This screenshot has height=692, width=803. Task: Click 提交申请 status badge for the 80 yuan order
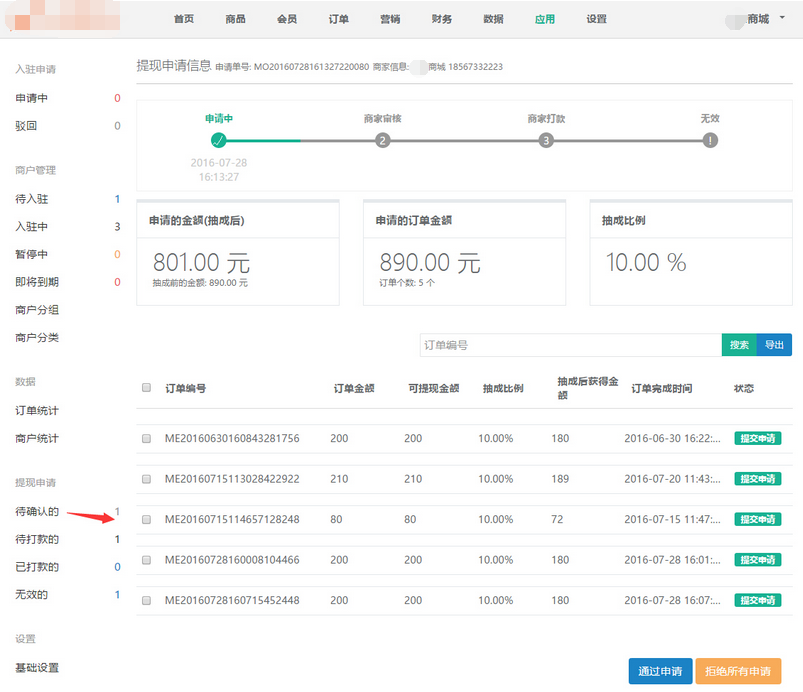[x=758, y=520]
